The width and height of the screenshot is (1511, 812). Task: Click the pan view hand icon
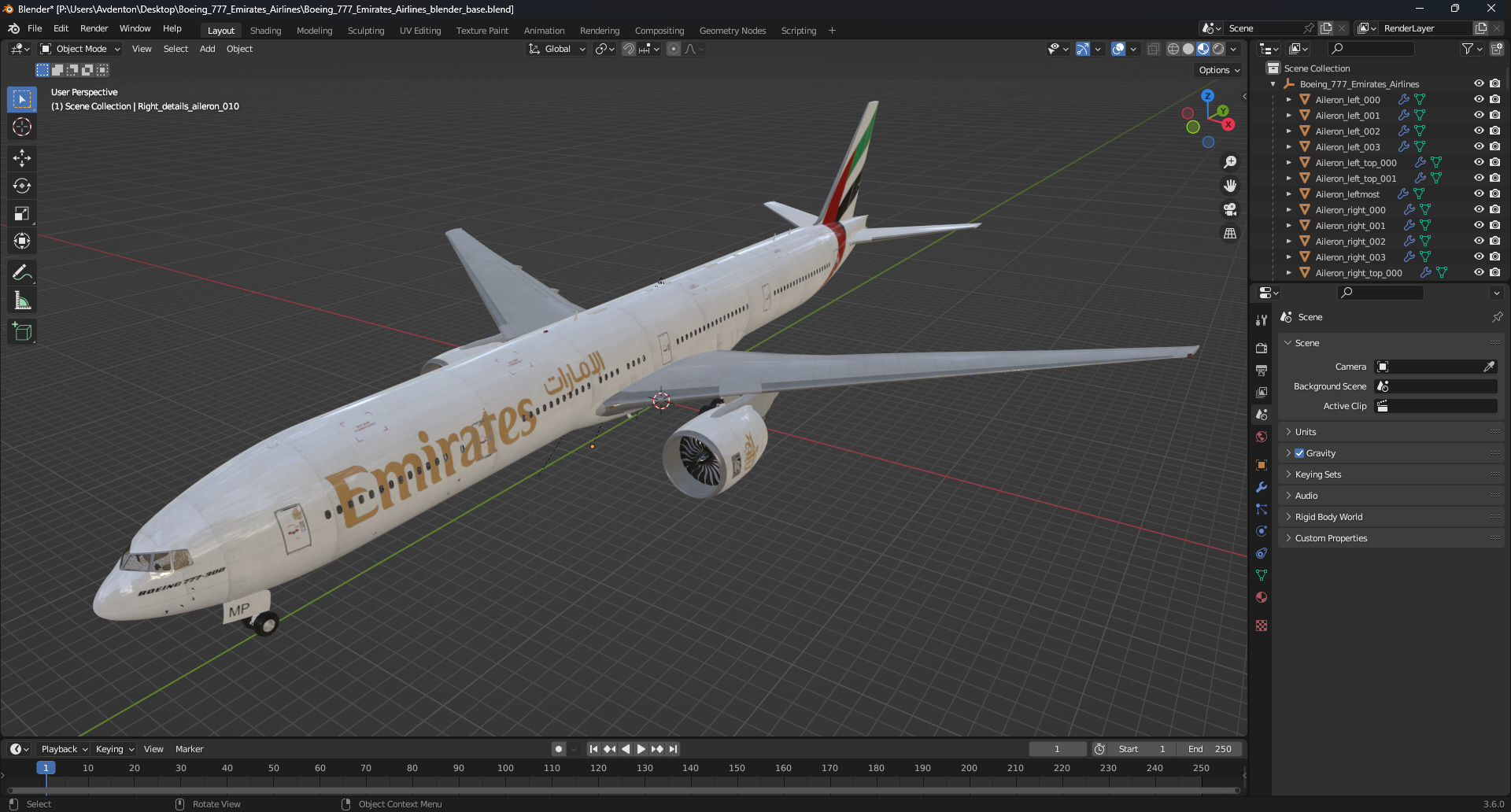[1230, 186]
